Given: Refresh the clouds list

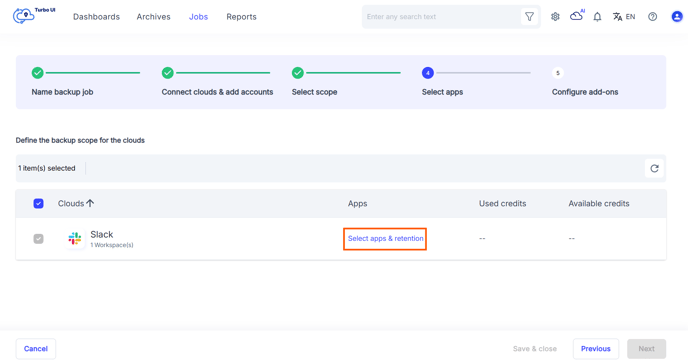Looking at the screenshot, I should [x=654, y=168].
